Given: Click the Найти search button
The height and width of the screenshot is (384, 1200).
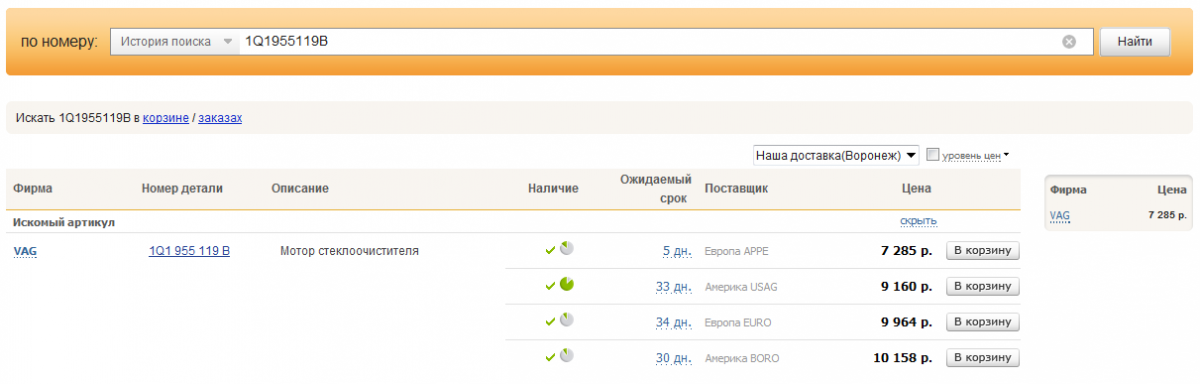Looking at the screenshot, I should click(1134, 42).
